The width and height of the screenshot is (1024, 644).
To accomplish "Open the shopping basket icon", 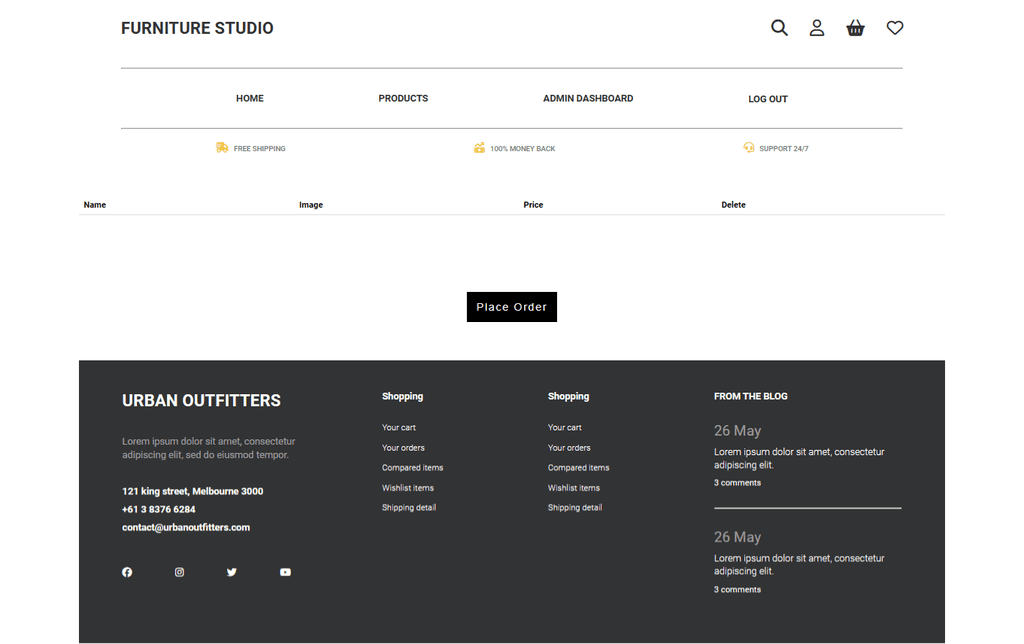I will (x=855, y=28).
